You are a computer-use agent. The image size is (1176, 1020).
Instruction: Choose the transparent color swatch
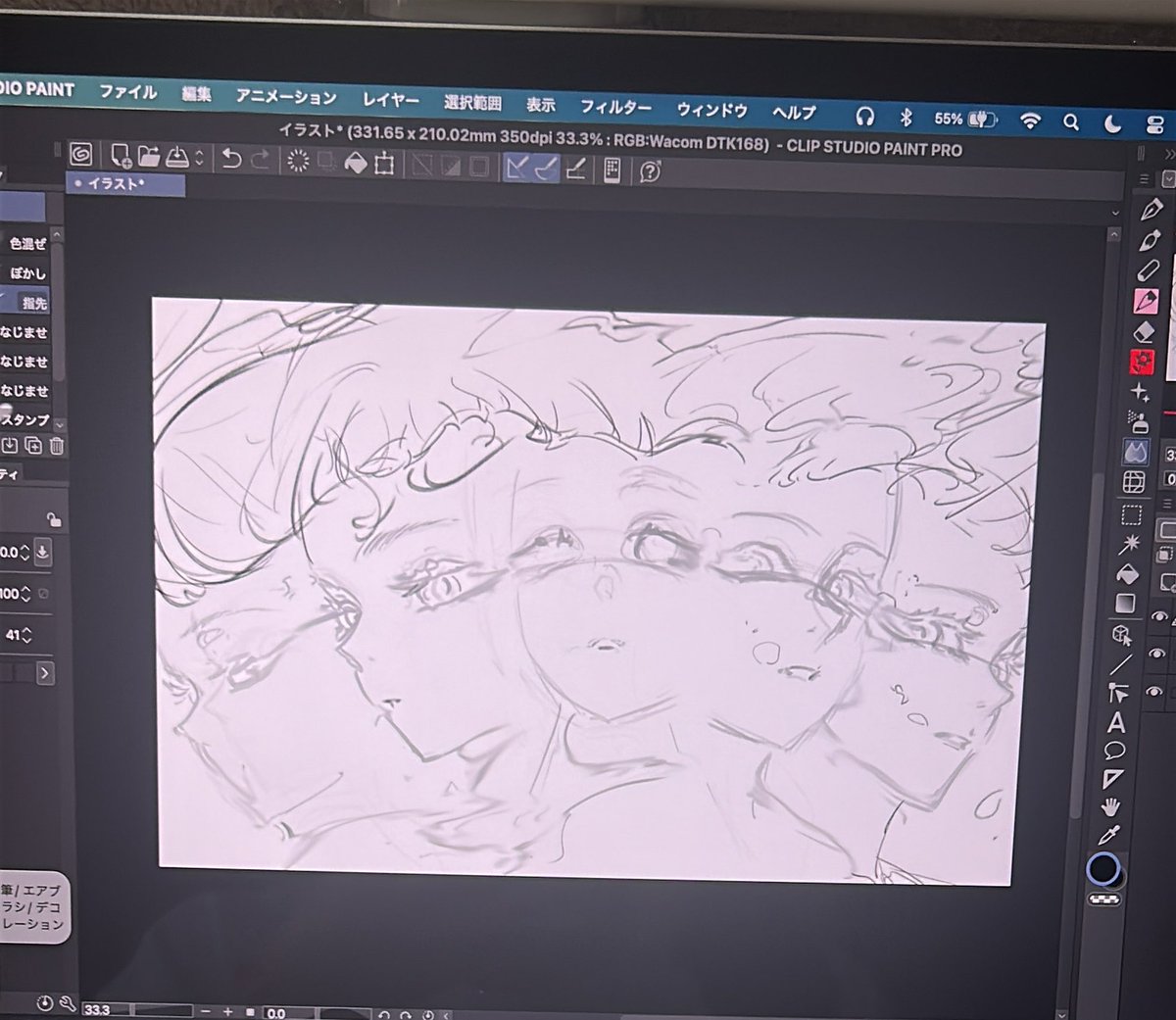[1104, 898]
